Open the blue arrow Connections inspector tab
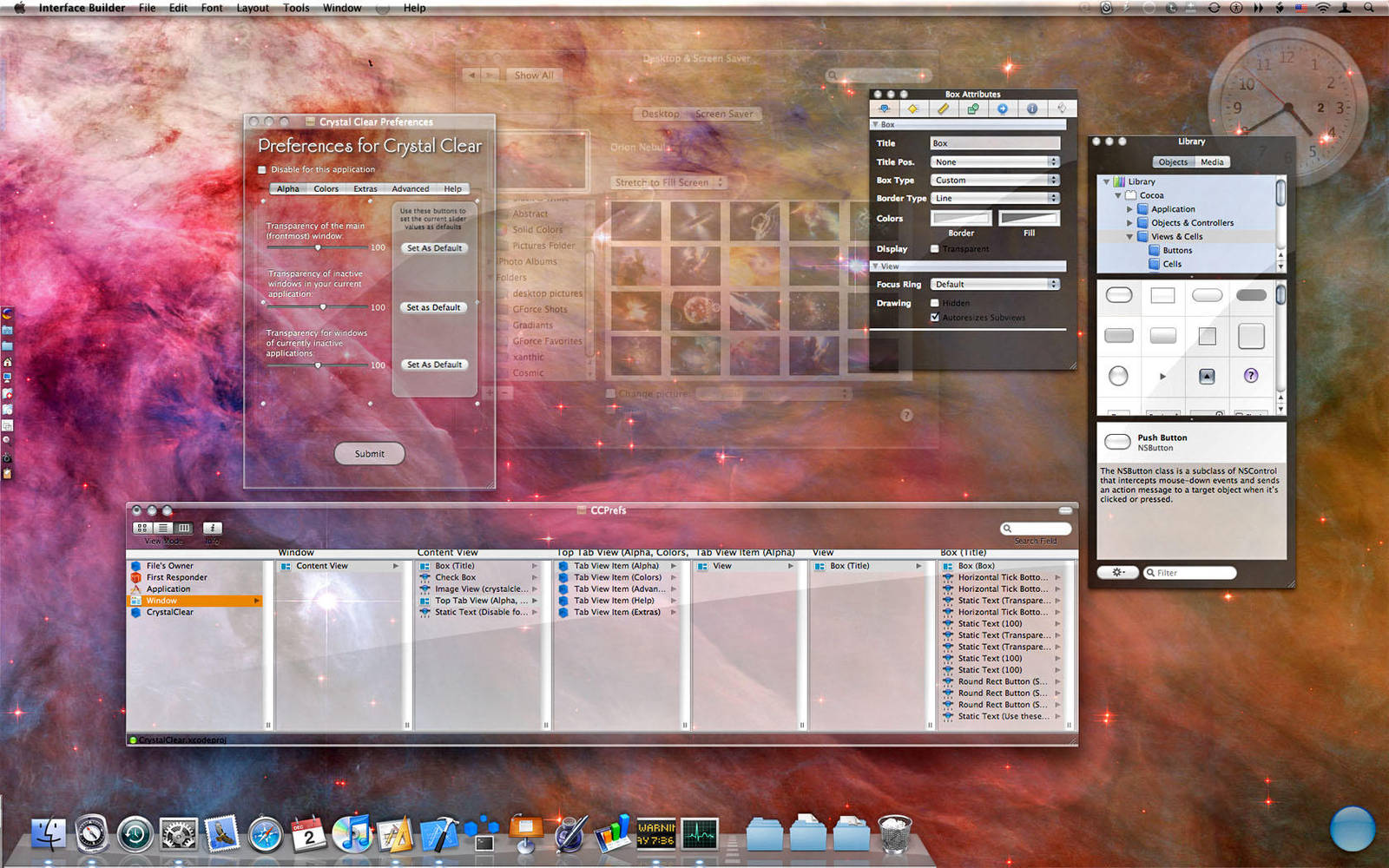This screenshot has width=1389, height=868. tap(1002, 108)
